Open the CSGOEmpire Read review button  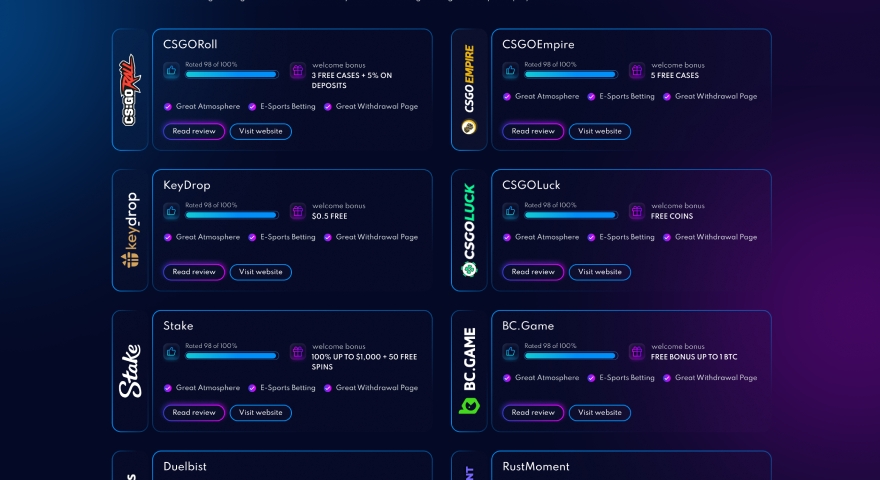point(533,131)
